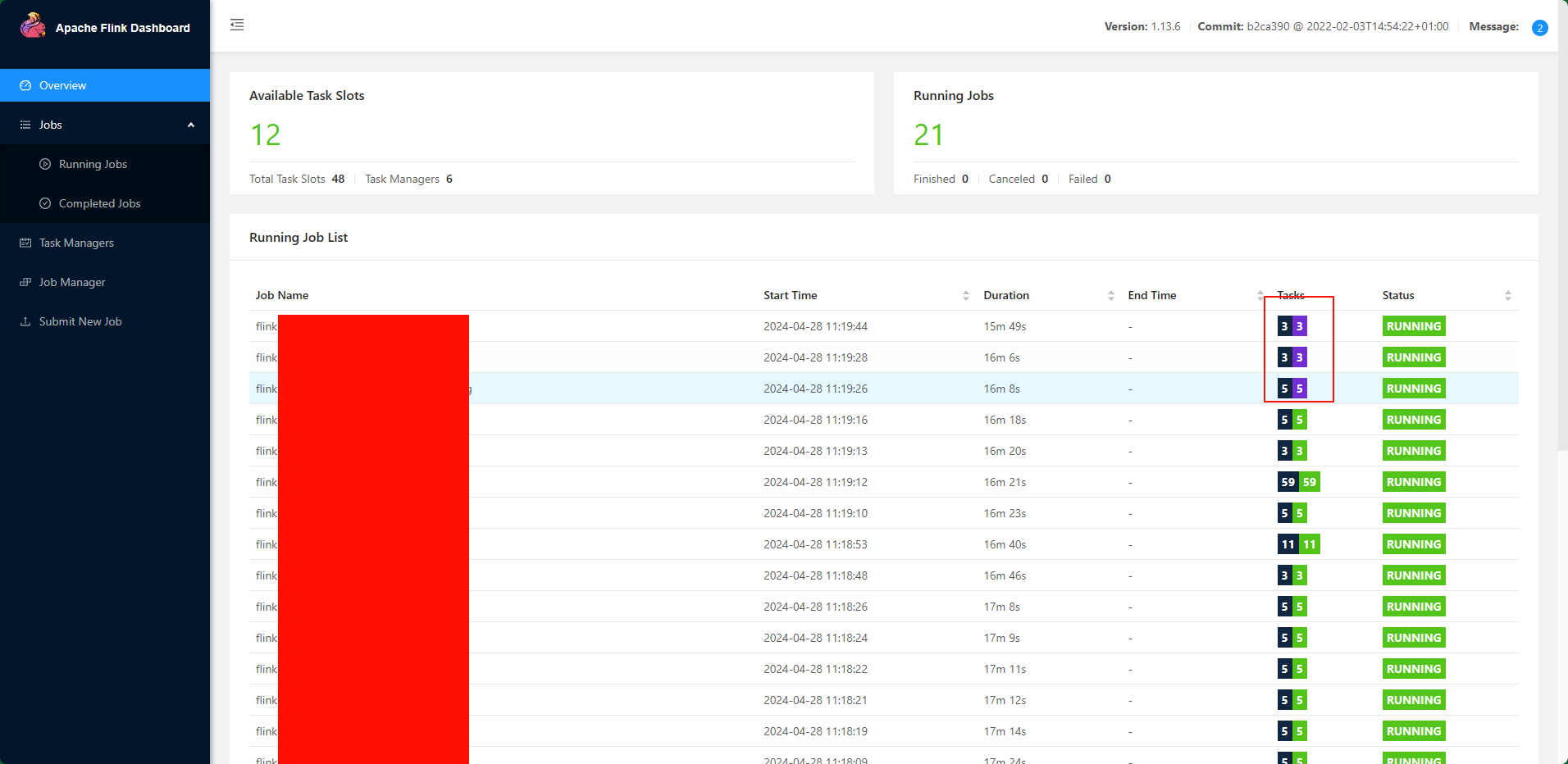Collapse sidebar using the menu fold icon
The width and height of the screenshot is (1568, 764).
237,25
